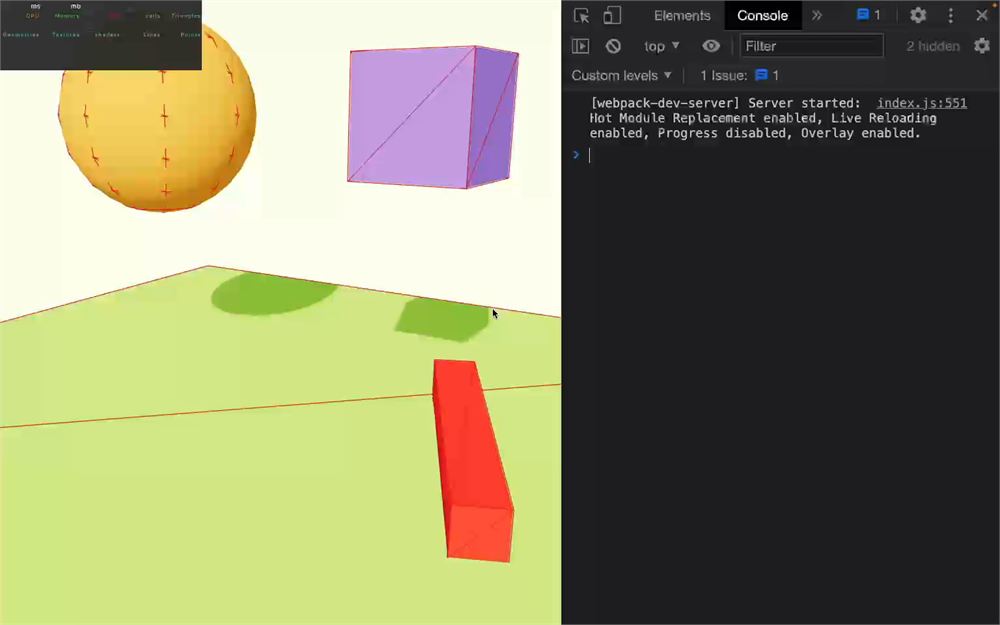Show more DevTools tabs
Screen dimensions: 1000x625
[817, 15]
